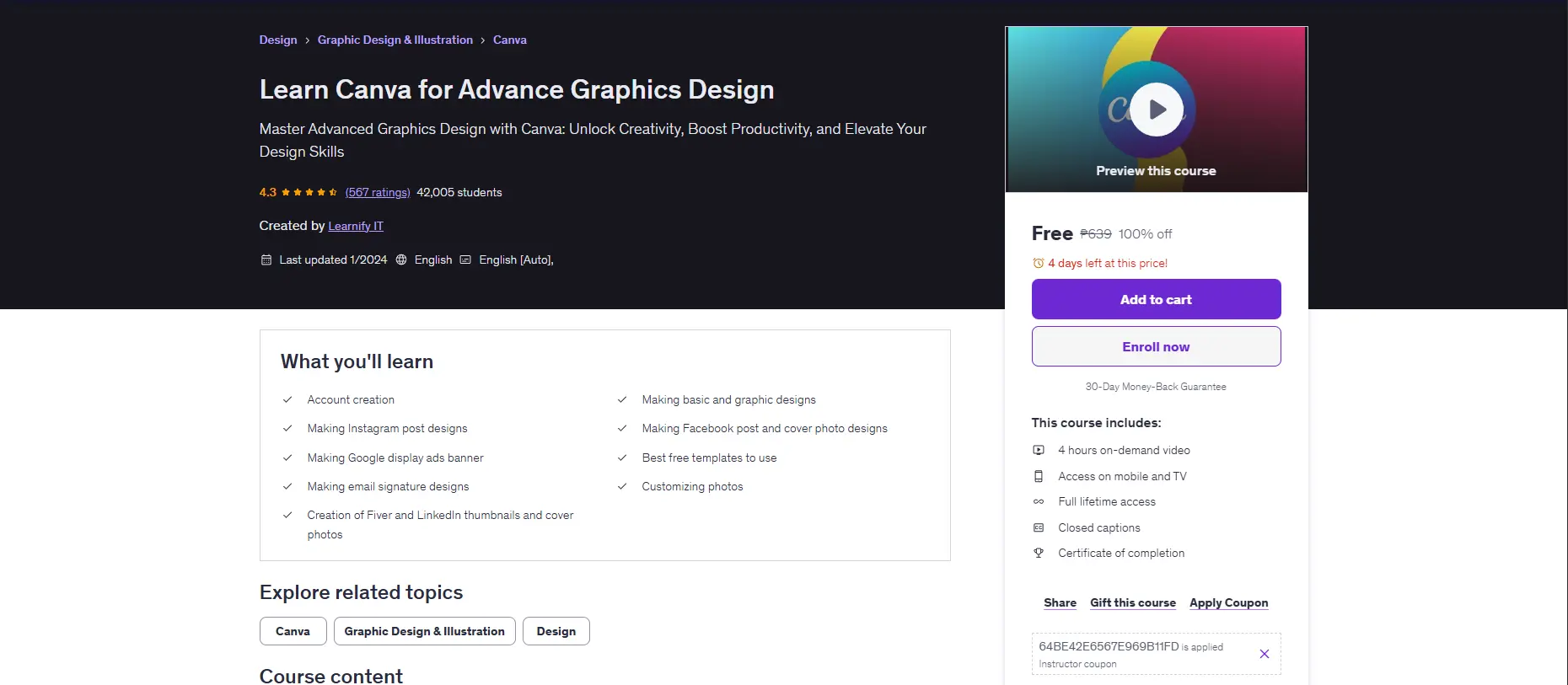The image size is (1568, 685).
Task: Click the struck-through original price ₱639
Action: click(x=1096, y=233)
